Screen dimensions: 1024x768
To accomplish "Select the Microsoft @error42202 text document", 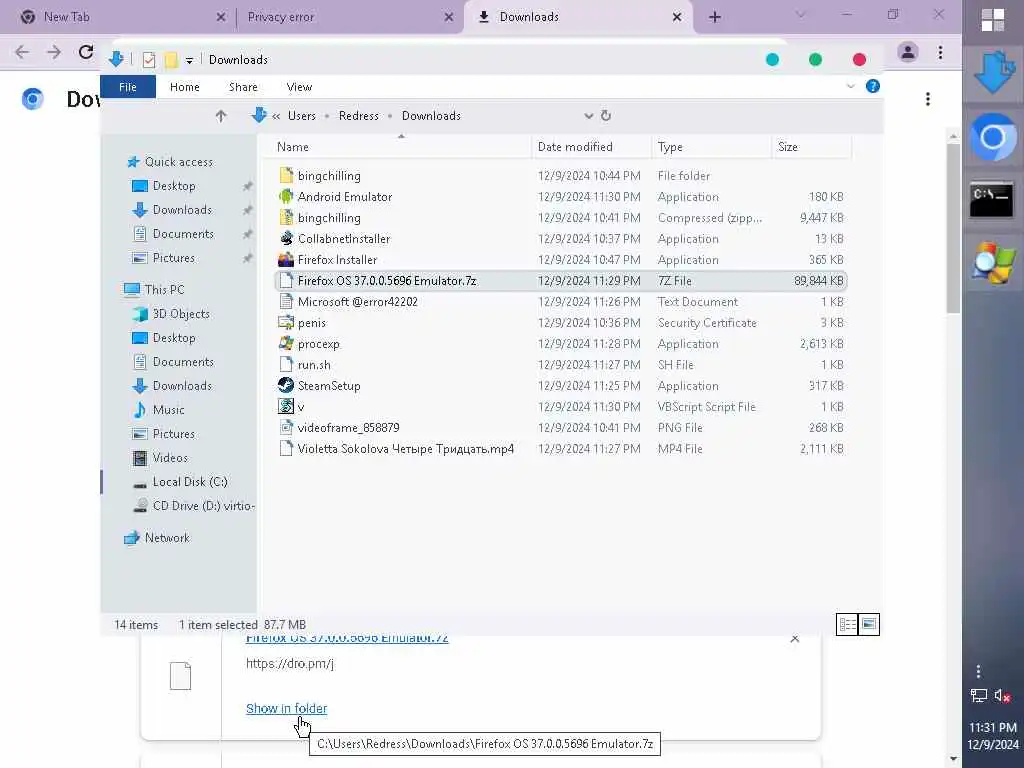I will (561, 302).
